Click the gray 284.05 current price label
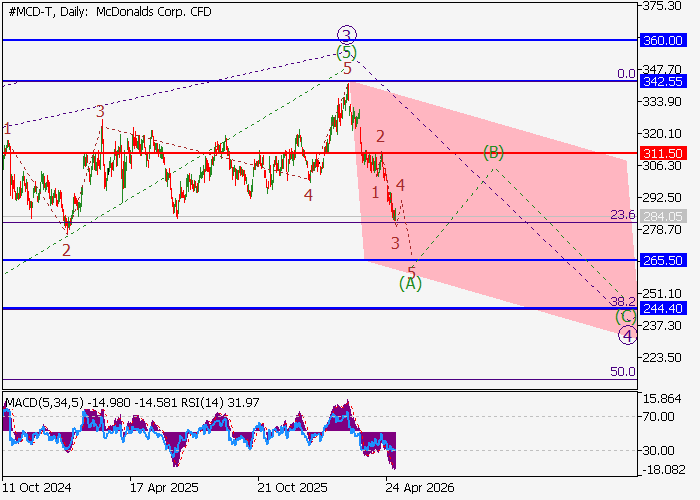 (x=663, y=217)
